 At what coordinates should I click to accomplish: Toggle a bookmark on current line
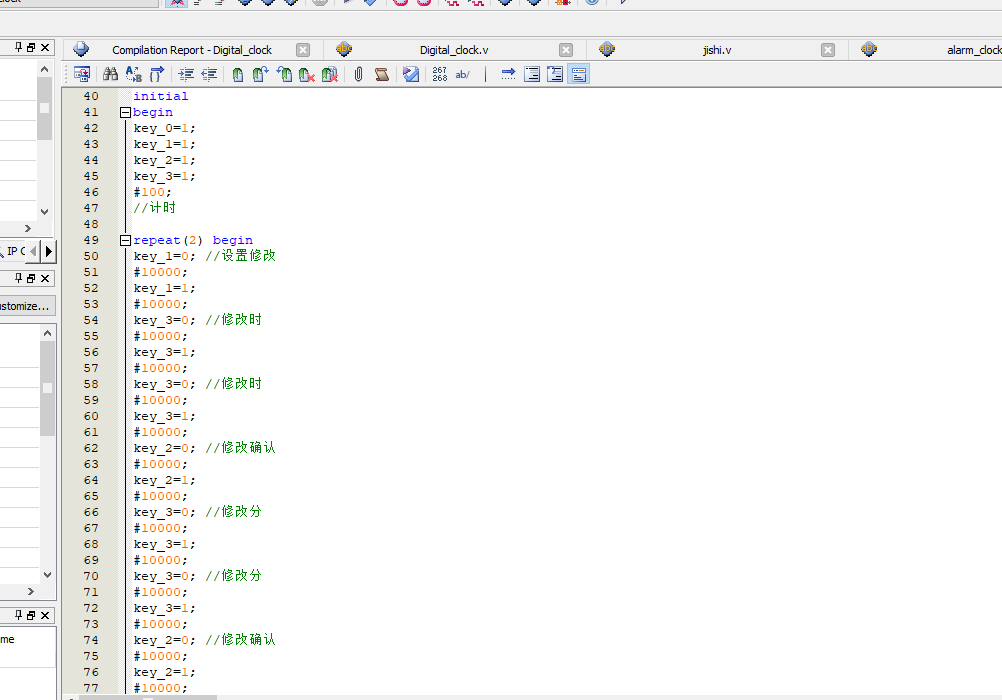coord(238,74)
